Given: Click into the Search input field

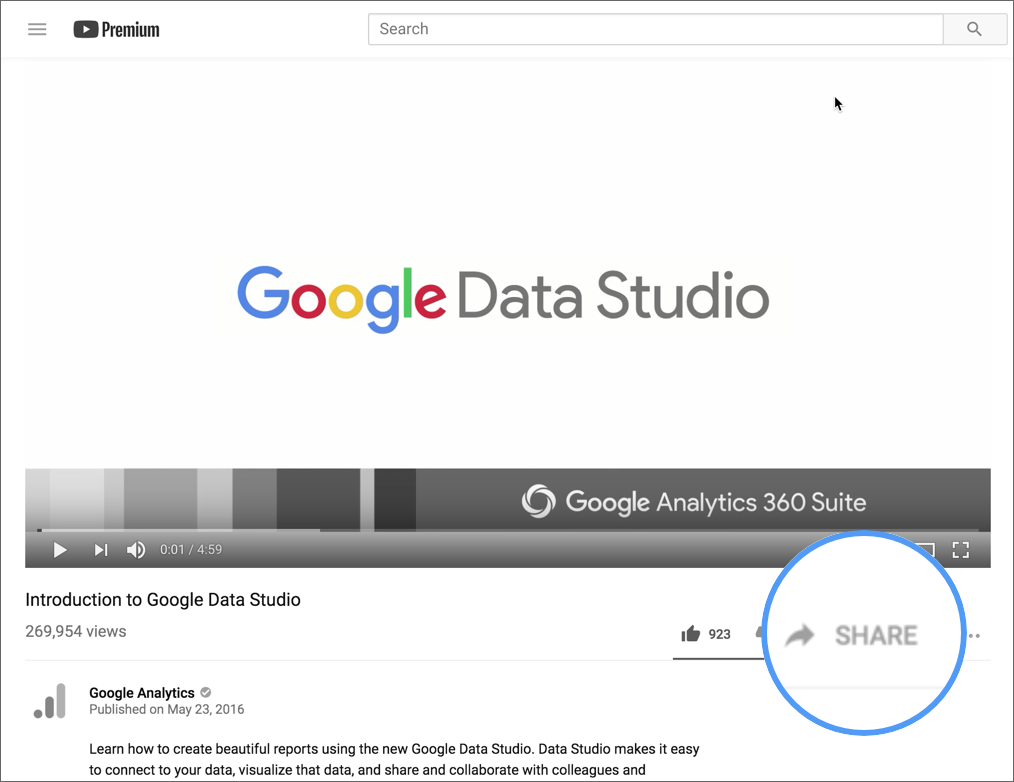Looking at the screenshot, I should [x=655, y=29].
